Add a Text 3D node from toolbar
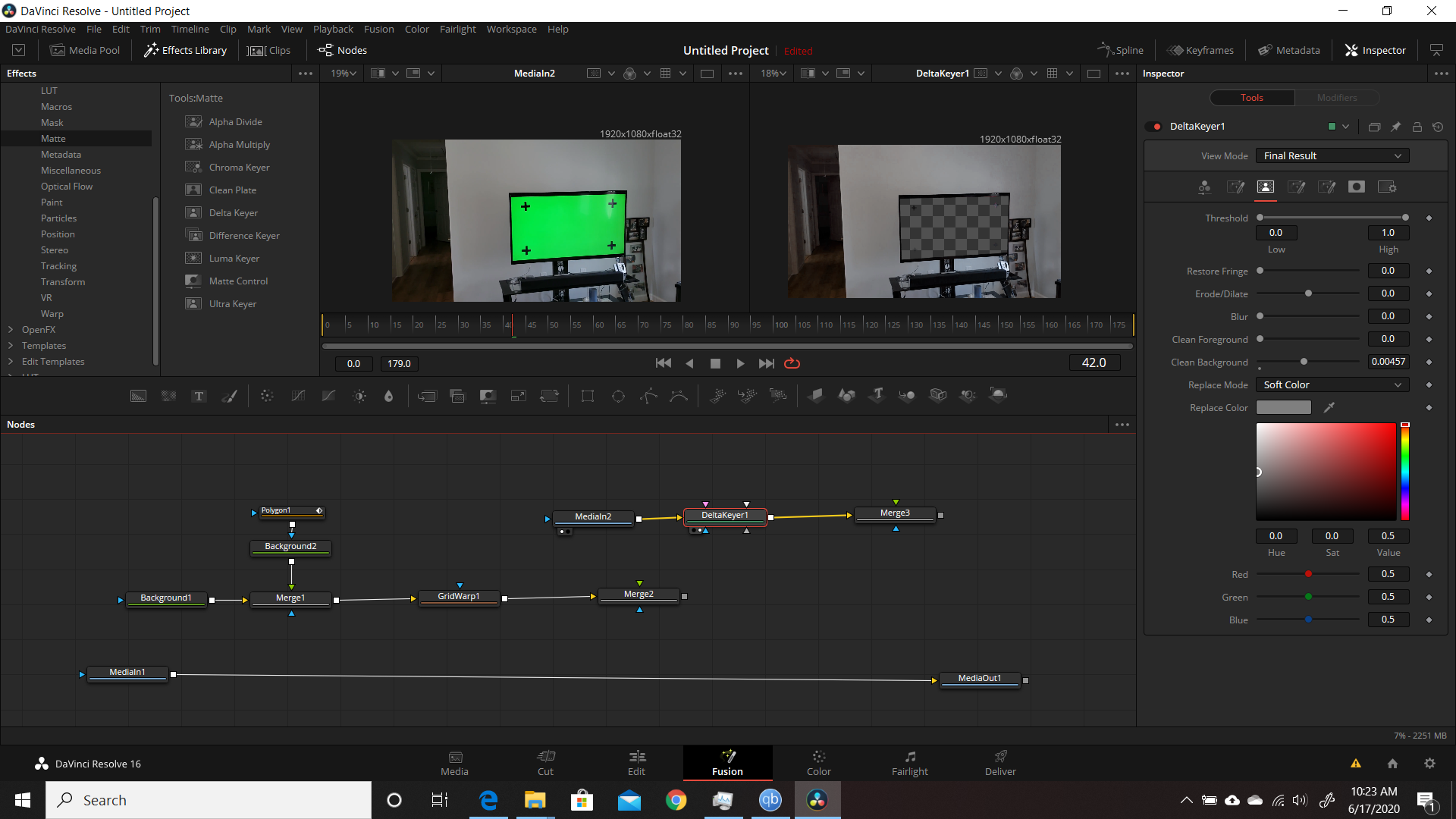The width and height of the screenshot is (1456, 819). pyautogui.click(x=877, y=396)
